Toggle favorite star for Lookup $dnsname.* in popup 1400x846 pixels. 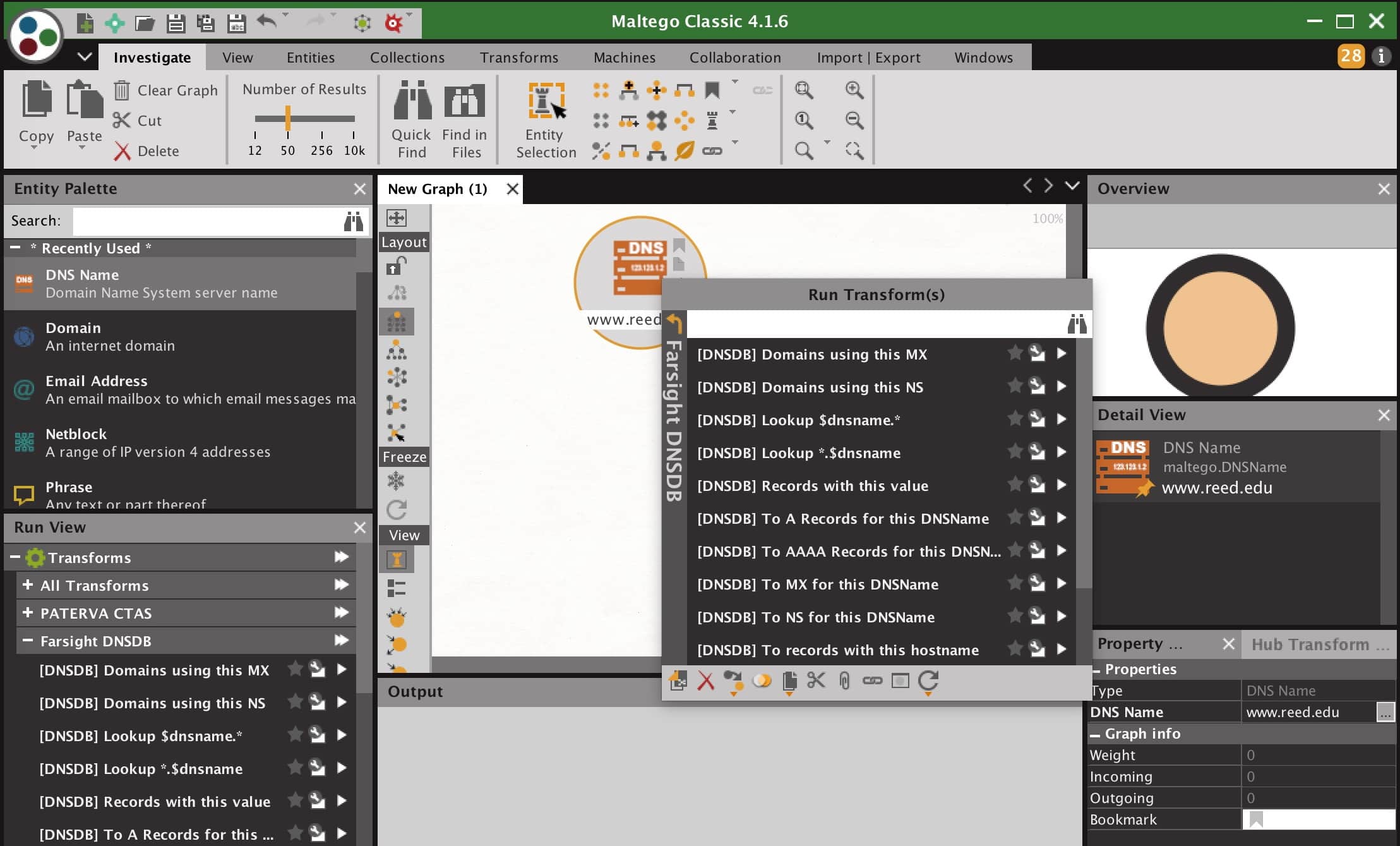click(x=1015, y=418)
